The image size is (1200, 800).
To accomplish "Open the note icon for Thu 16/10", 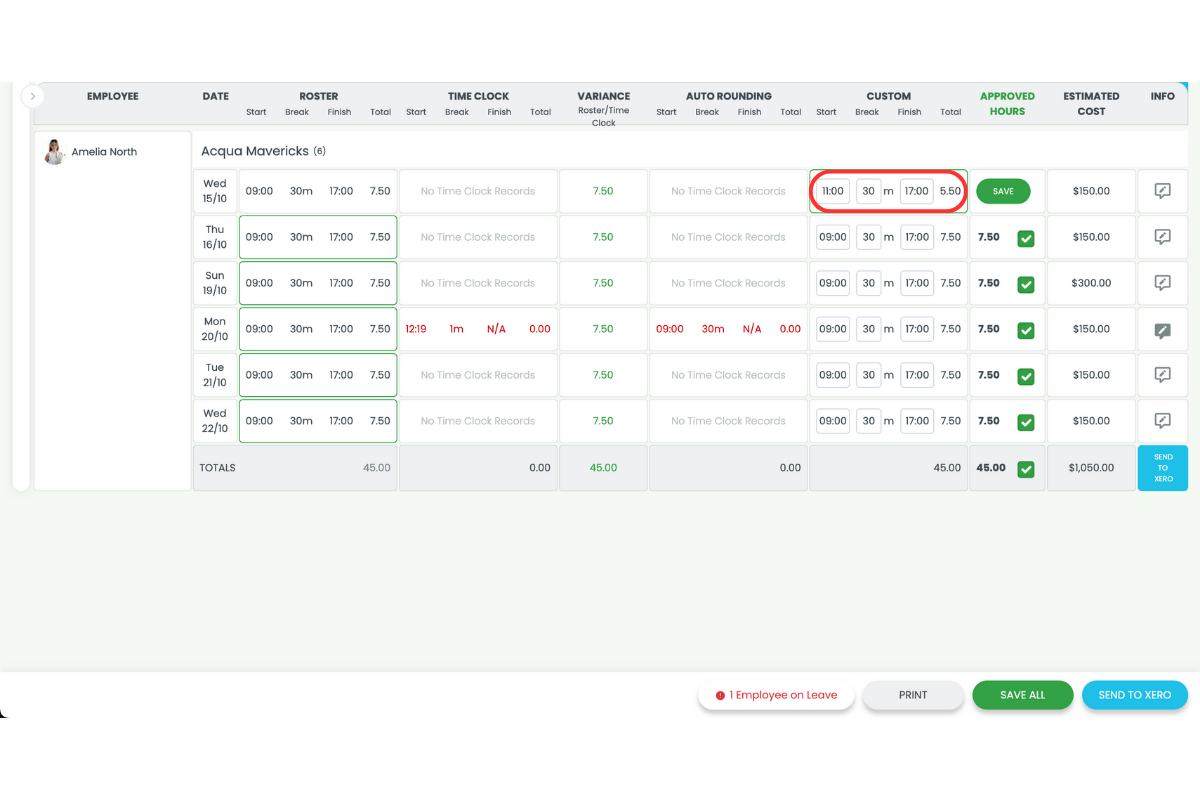I will [x=1162, y=237].
